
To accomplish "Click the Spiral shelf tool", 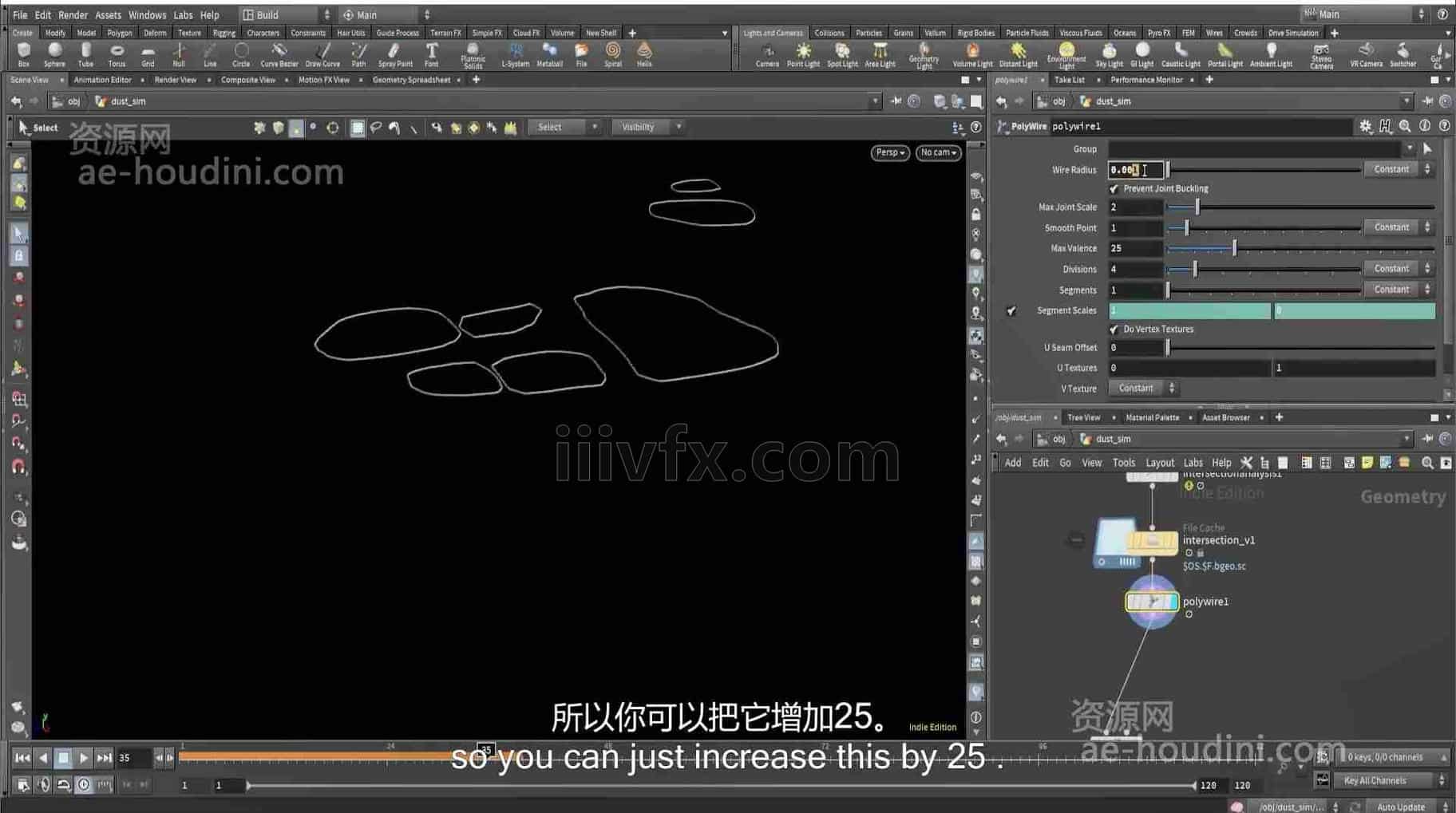I will coord(613,54).
